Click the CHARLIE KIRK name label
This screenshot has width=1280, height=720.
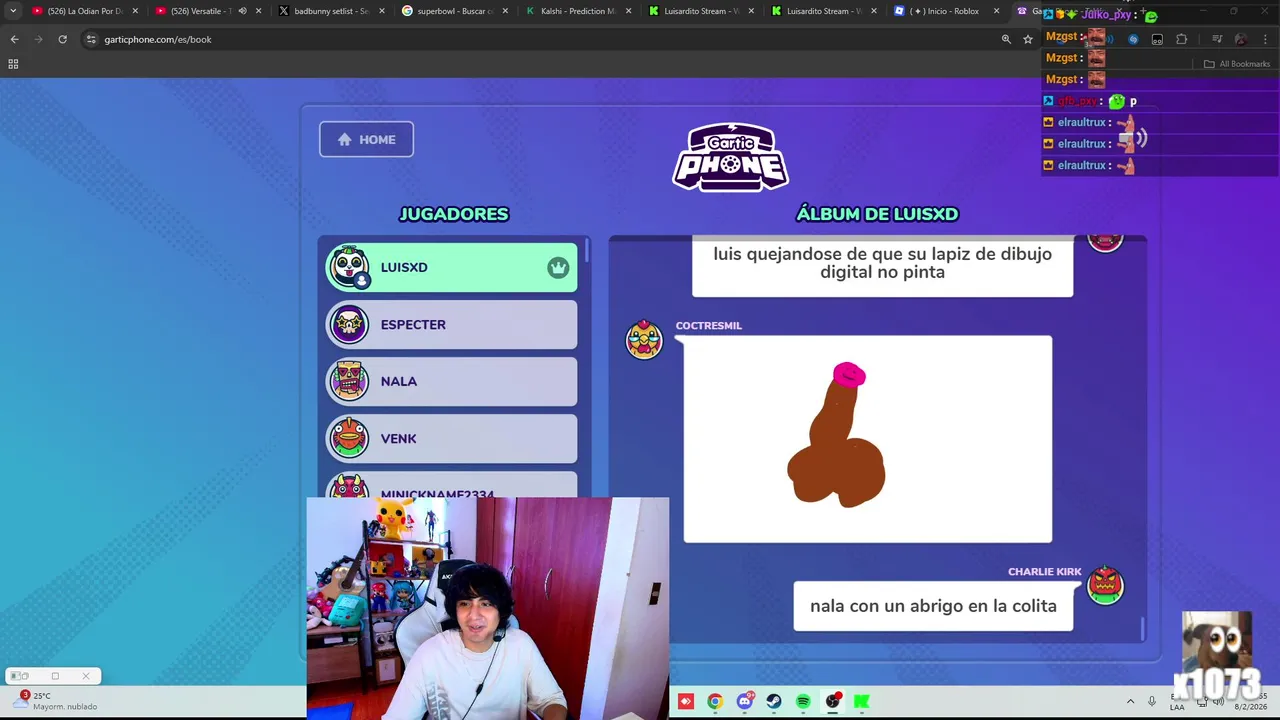pos(1044,571)
